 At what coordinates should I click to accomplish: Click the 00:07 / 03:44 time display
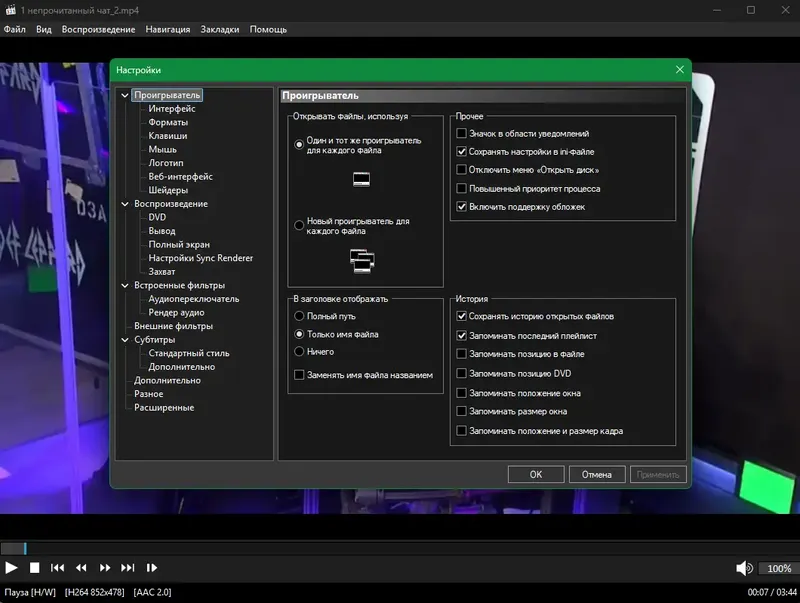[772, 592]
